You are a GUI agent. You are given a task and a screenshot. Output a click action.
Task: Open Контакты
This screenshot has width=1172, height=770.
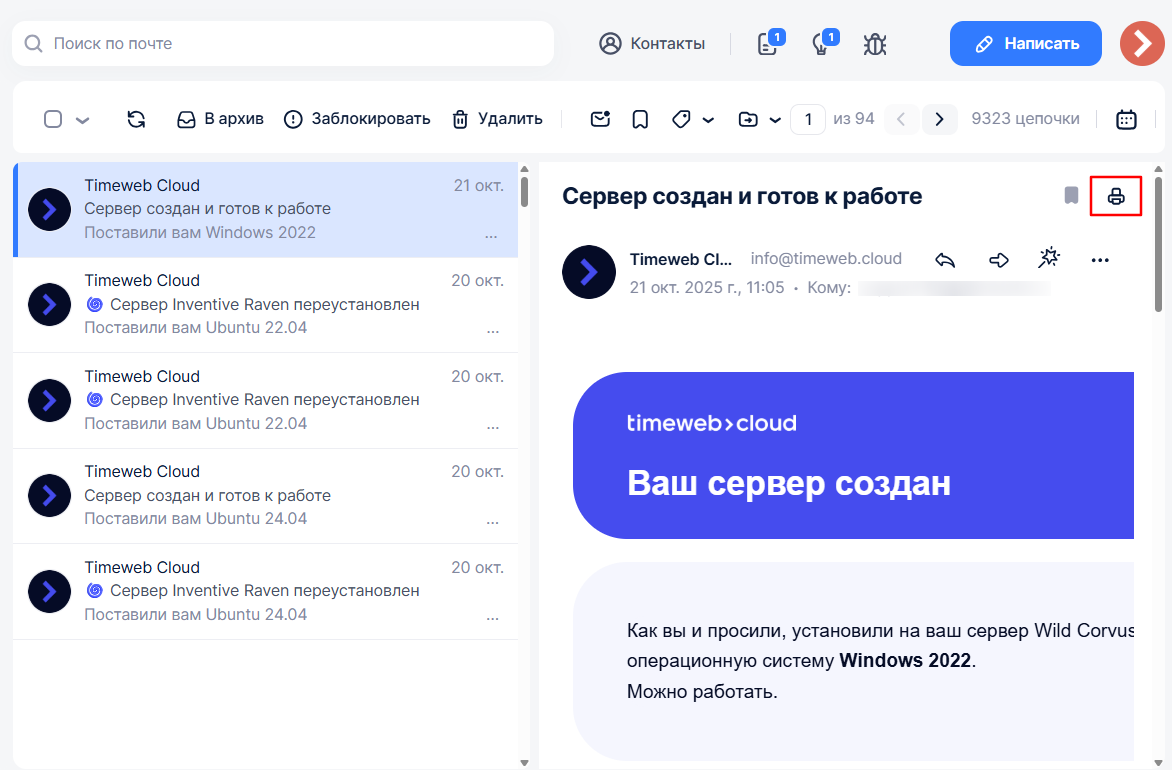click(652, 43)
